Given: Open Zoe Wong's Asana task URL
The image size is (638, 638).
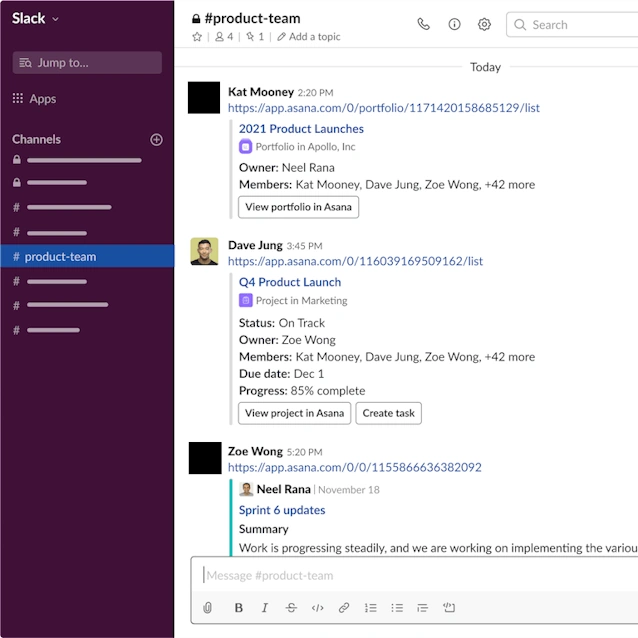Looking at the screenshot, I should tap(354, 468).
